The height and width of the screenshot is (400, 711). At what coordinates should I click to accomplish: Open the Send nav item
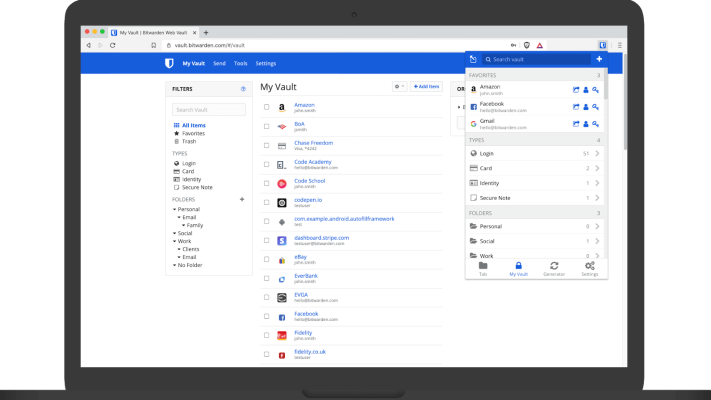[x=219, y=63]
